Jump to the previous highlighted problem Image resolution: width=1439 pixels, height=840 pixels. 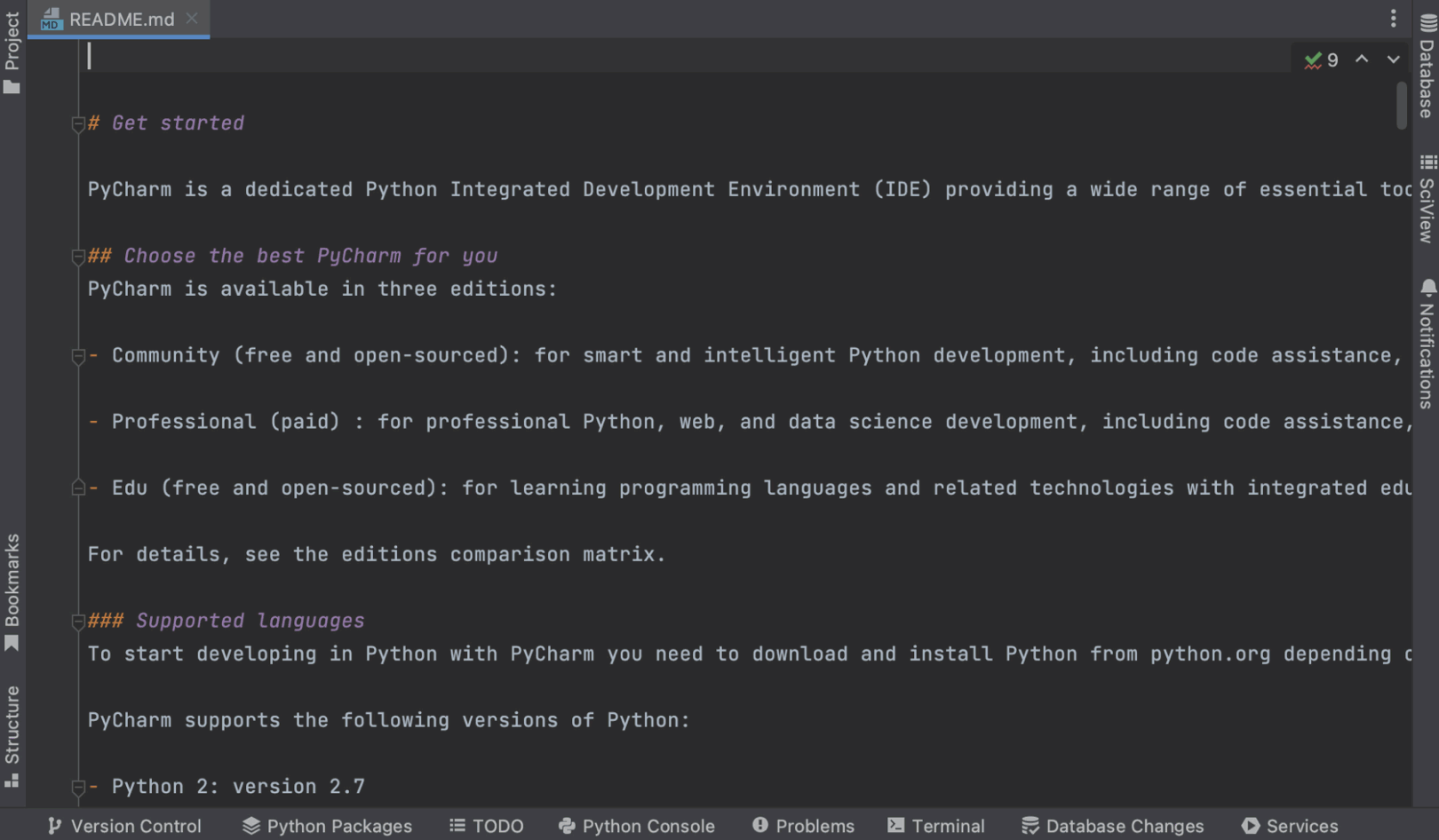tap(1362, 59)
